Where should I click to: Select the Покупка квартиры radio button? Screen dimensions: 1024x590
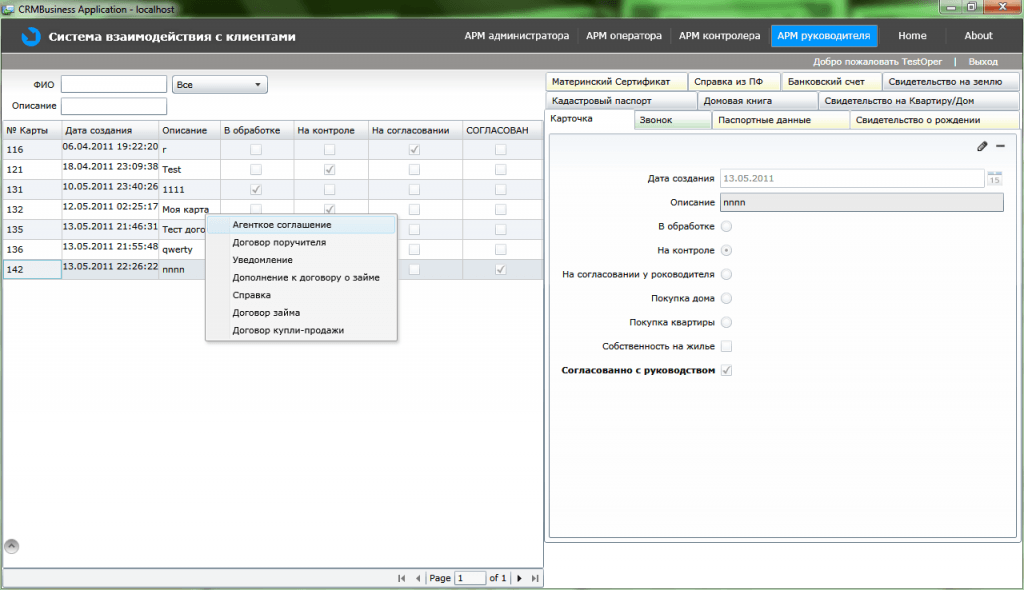[726, 322]
